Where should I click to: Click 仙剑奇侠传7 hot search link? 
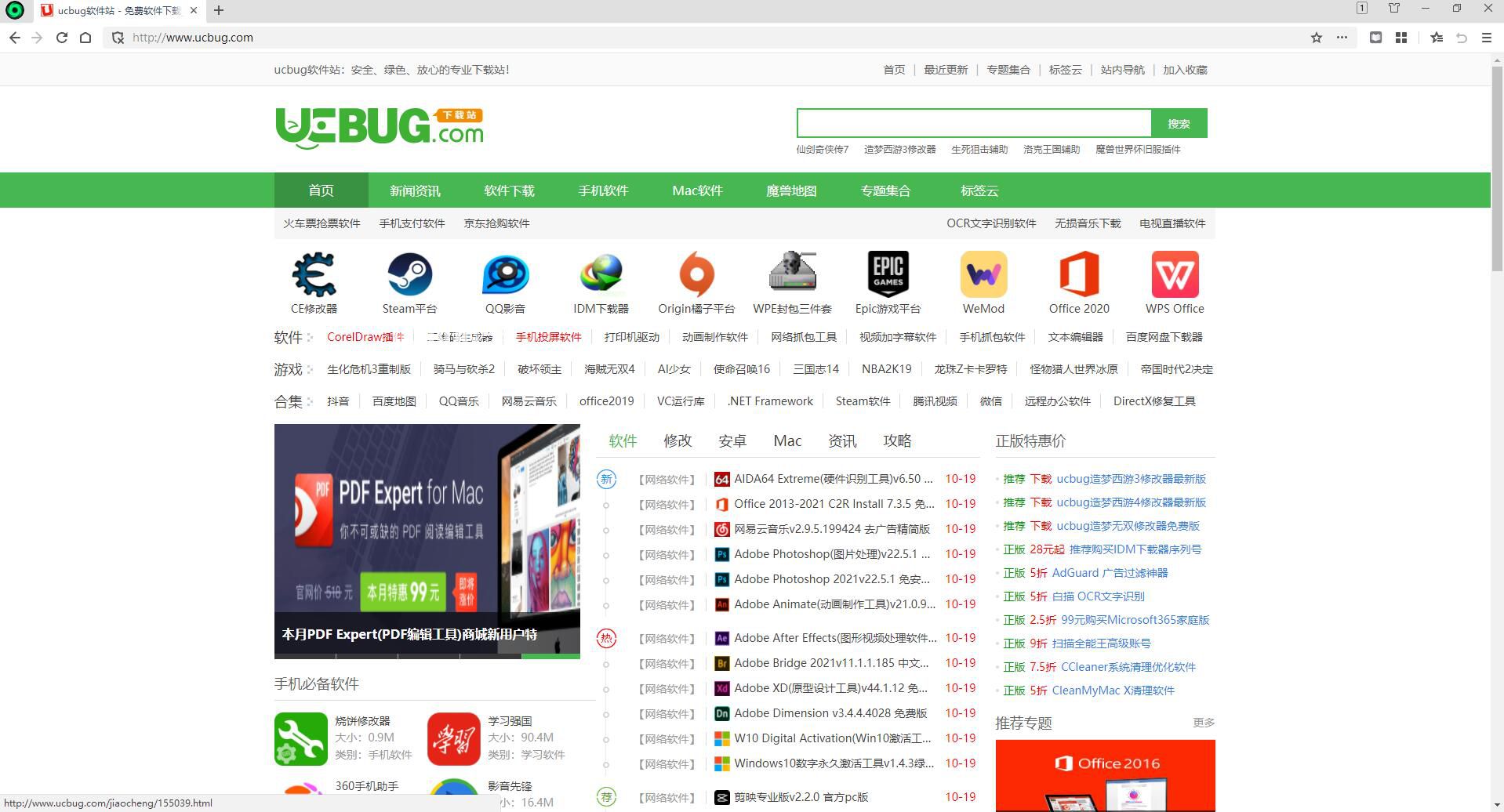pos(823,149)
